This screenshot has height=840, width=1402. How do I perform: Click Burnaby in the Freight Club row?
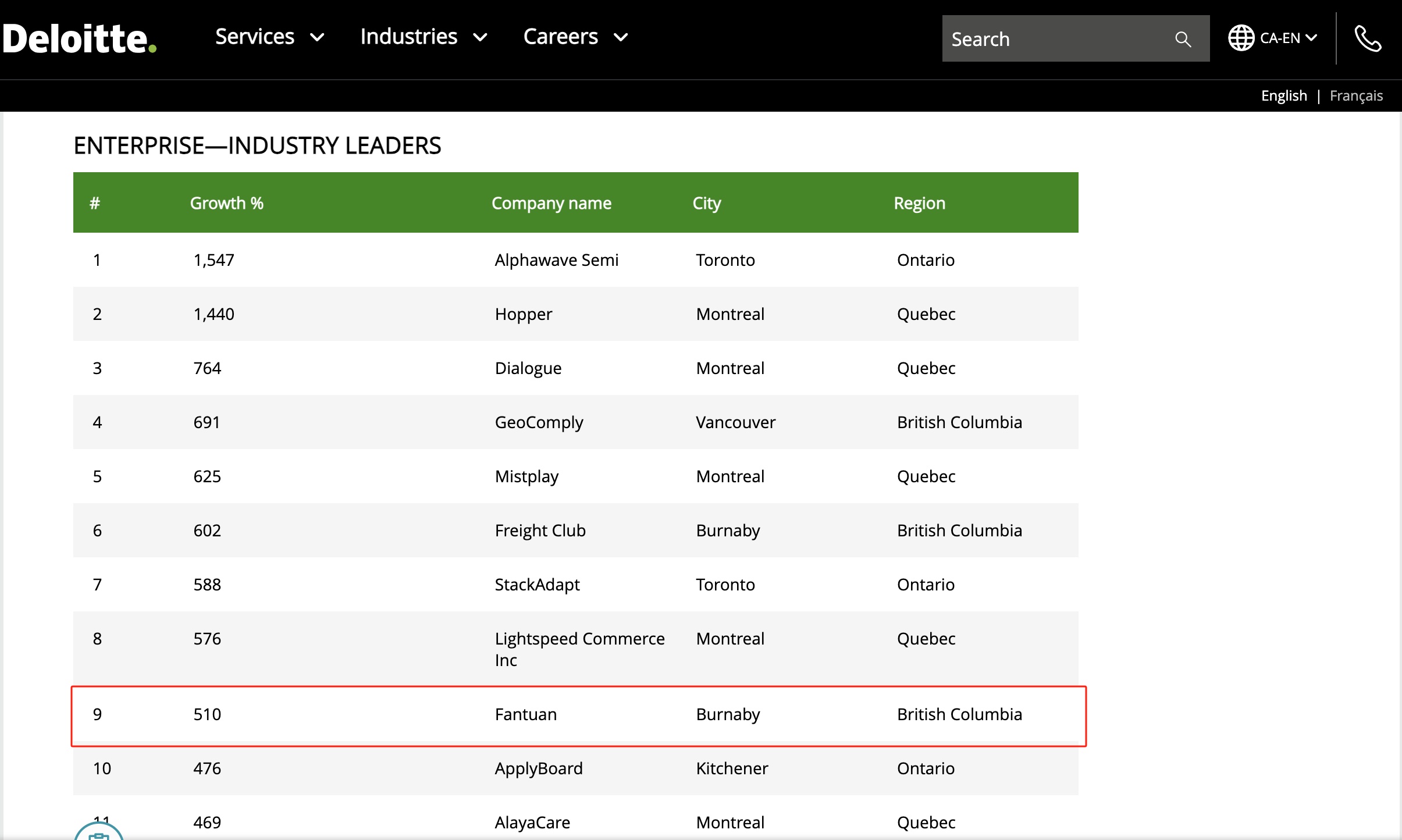point(728,531)
